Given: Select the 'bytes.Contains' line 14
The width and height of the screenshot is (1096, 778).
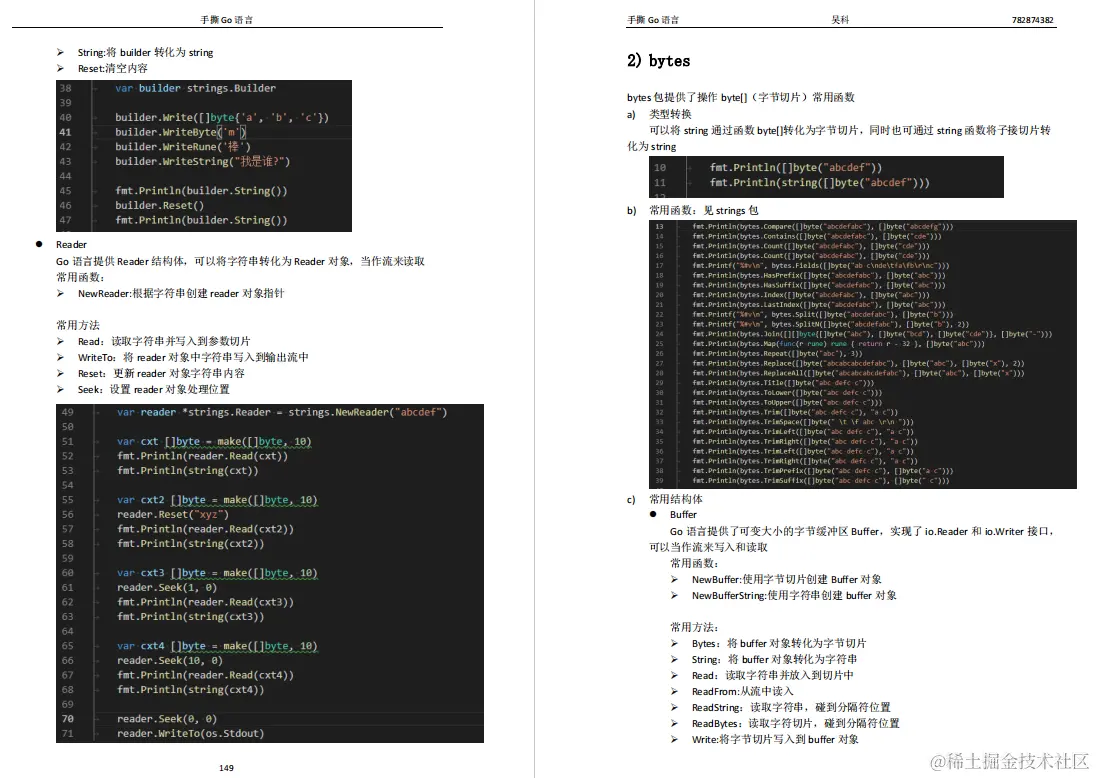Looking at the screenshot, I should (816, 236).
